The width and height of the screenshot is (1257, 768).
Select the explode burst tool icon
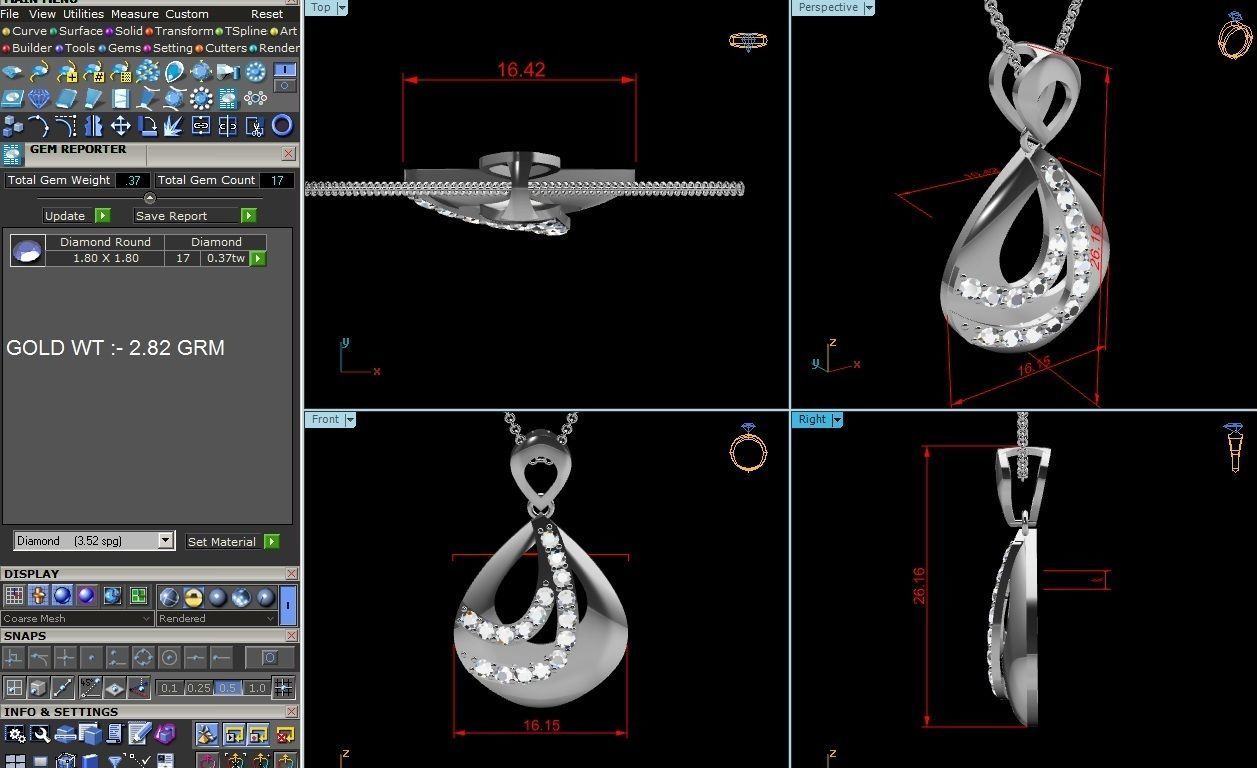(173, 125)
